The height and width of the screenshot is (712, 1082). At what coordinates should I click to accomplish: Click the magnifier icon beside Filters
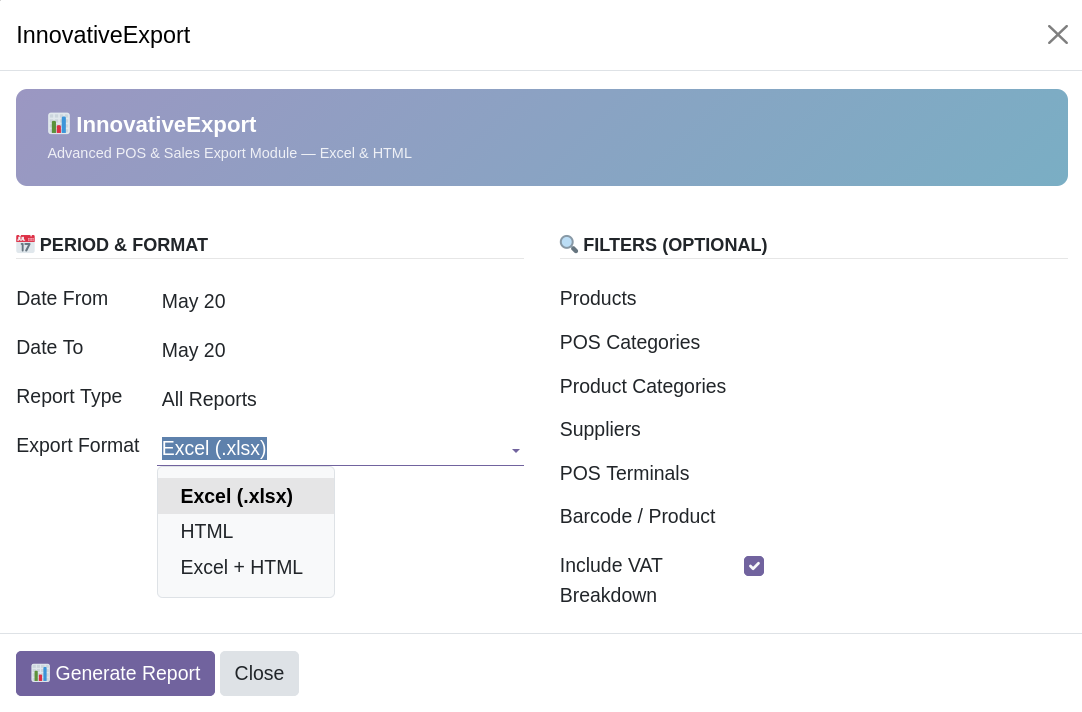(x=569, y=244)
